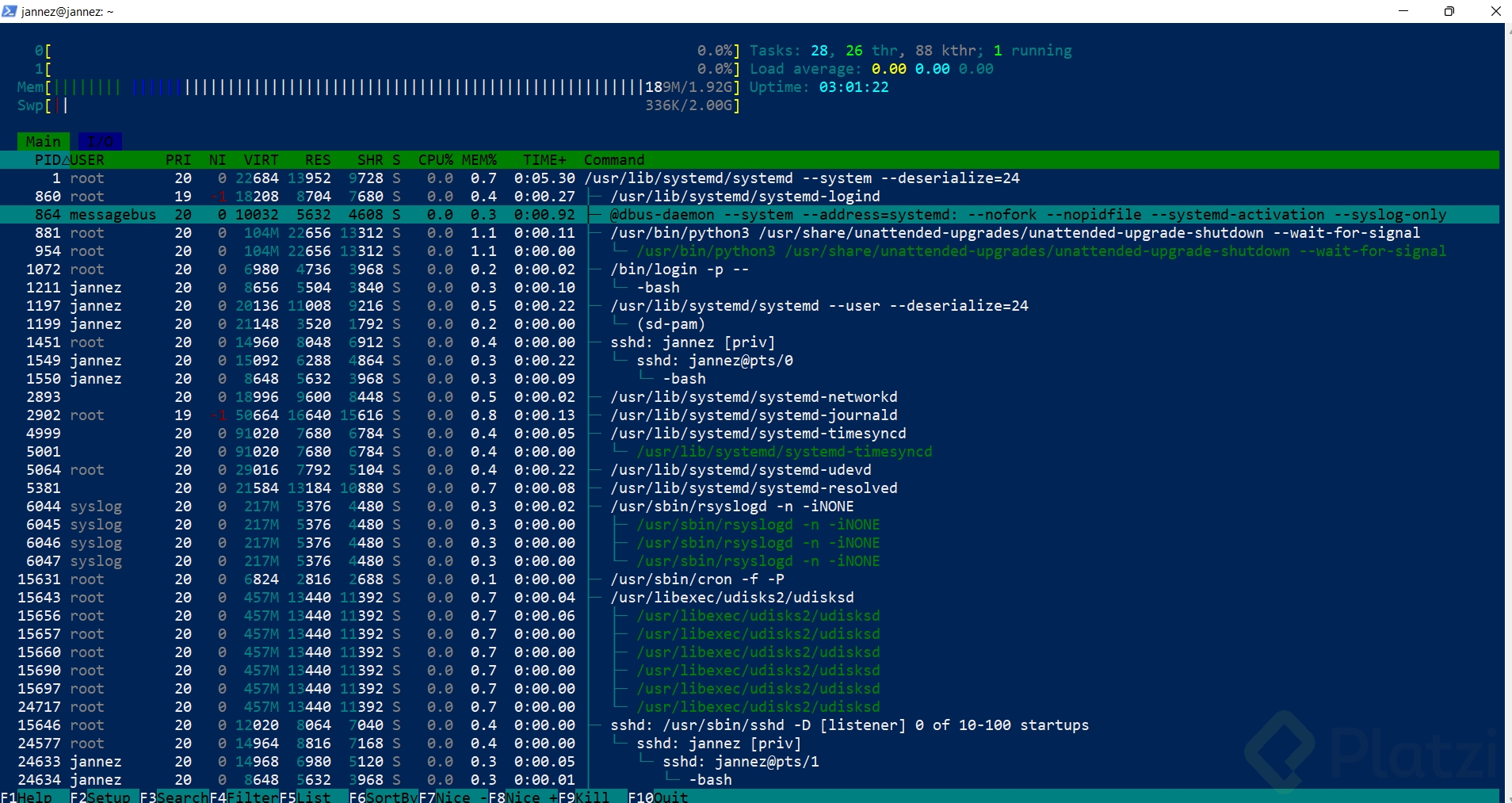
Task: Select the /usr/sbin/cron -f -P process row
Action: tap(750, 579)
